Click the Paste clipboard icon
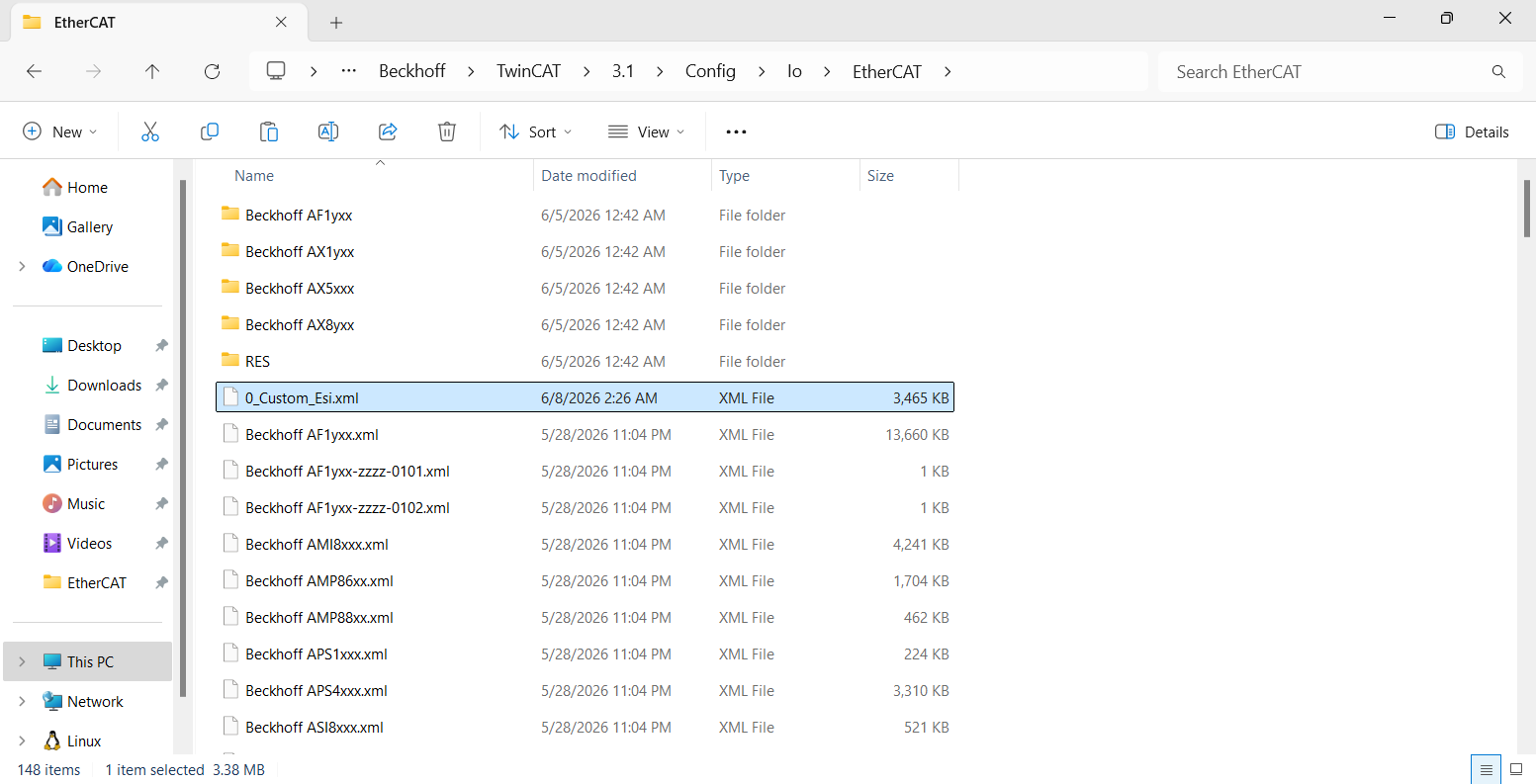Image resolution: width=1536 pixels, height=784 pixels. (x=269, y=131)
